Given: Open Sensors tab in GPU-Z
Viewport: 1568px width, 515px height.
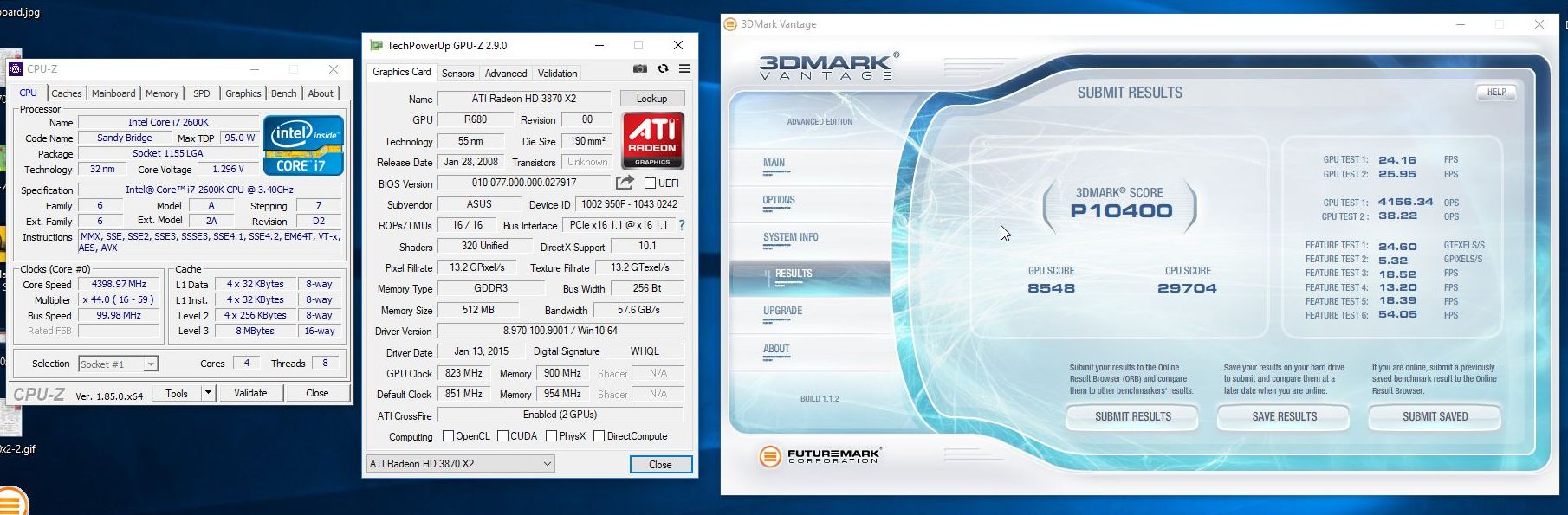Looking at the screenshot, I should [458, 74].
